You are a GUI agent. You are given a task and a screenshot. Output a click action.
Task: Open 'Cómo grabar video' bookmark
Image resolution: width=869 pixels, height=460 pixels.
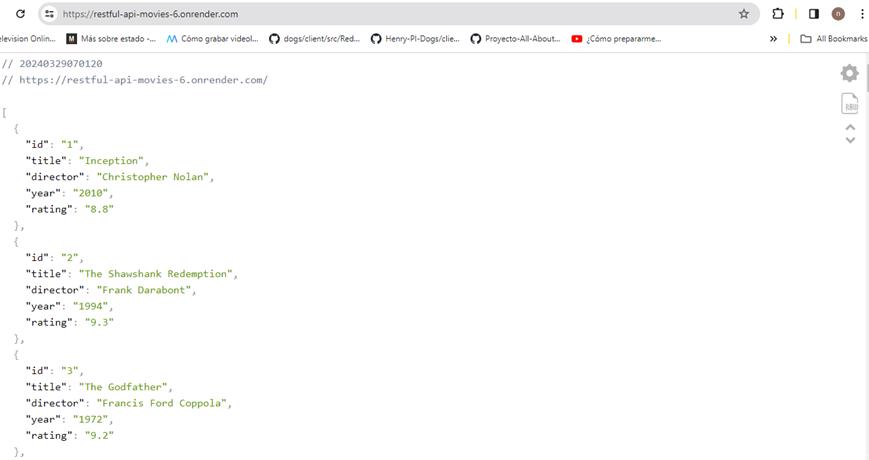pyautogui.click(x=213, y=39)
